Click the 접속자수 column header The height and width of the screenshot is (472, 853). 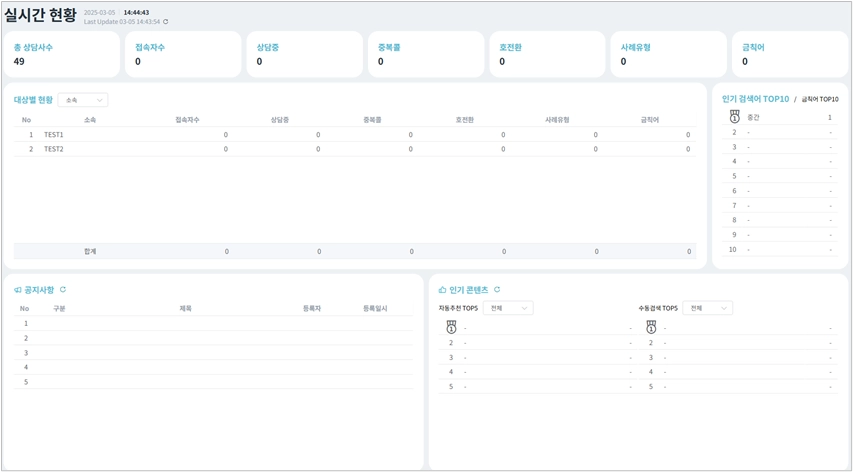coord(187,120)
